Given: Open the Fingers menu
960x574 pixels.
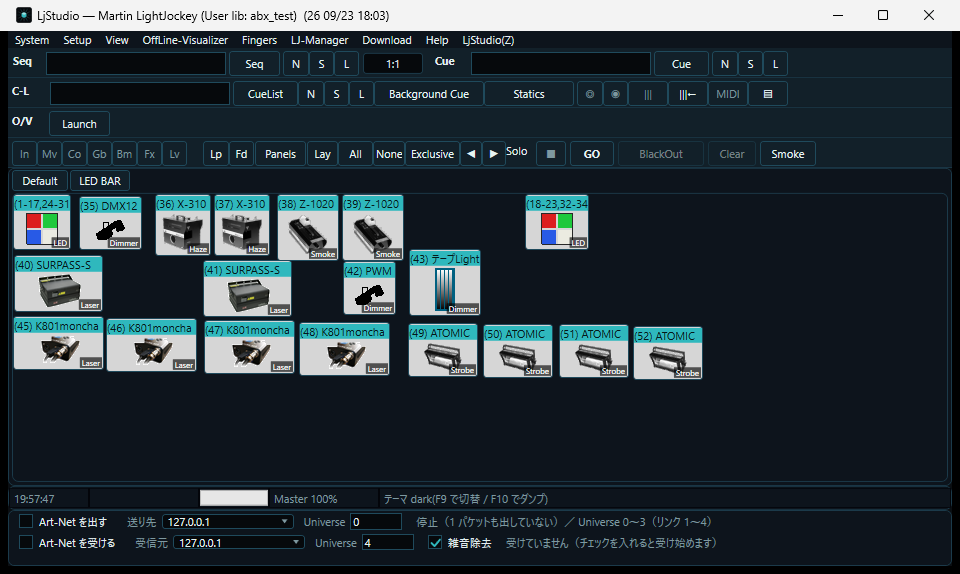Looking at the screenshot, I should point(259,40).
